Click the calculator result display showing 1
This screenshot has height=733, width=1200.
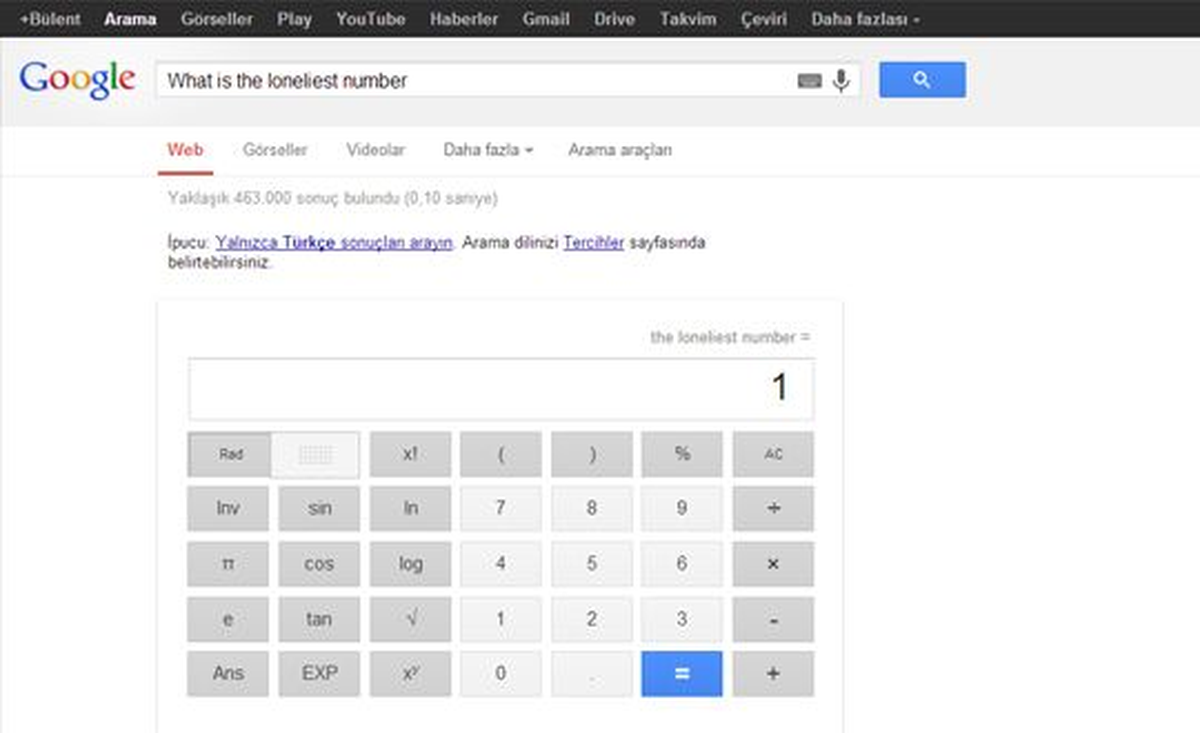[x=501, y=389]
